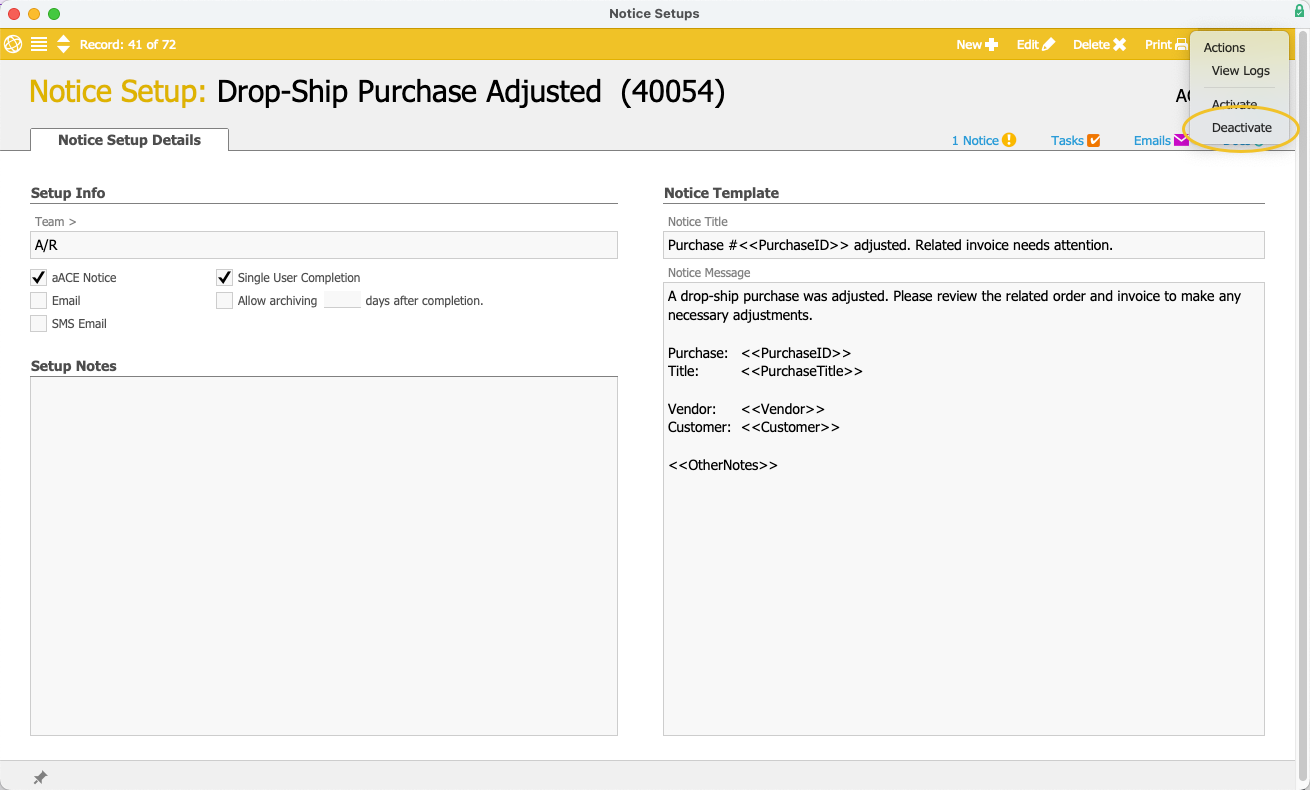1310x790 pixels.
Task: Click the Notice Title input field
Action: tap(964, 245)
